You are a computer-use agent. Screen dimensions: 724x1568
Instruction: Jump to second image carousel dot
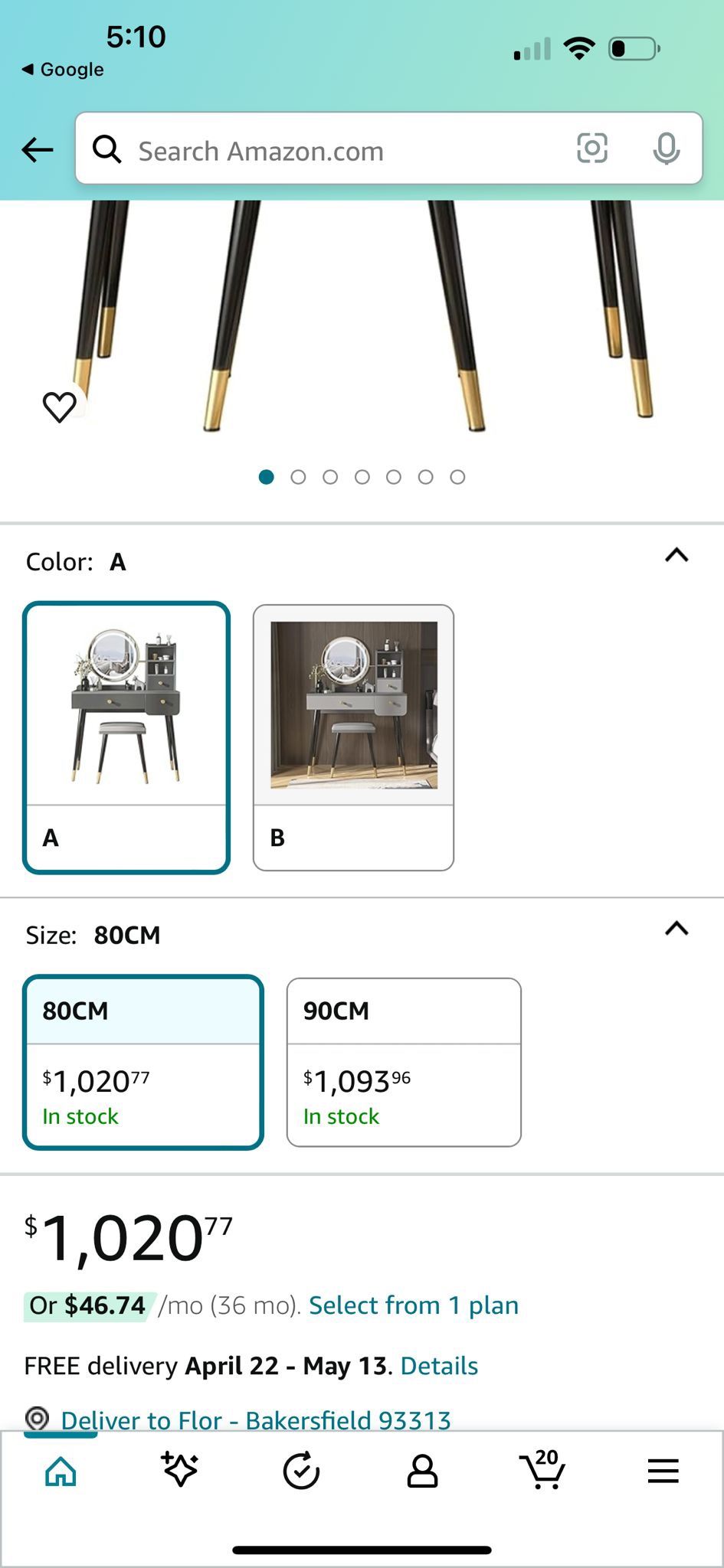298,477
